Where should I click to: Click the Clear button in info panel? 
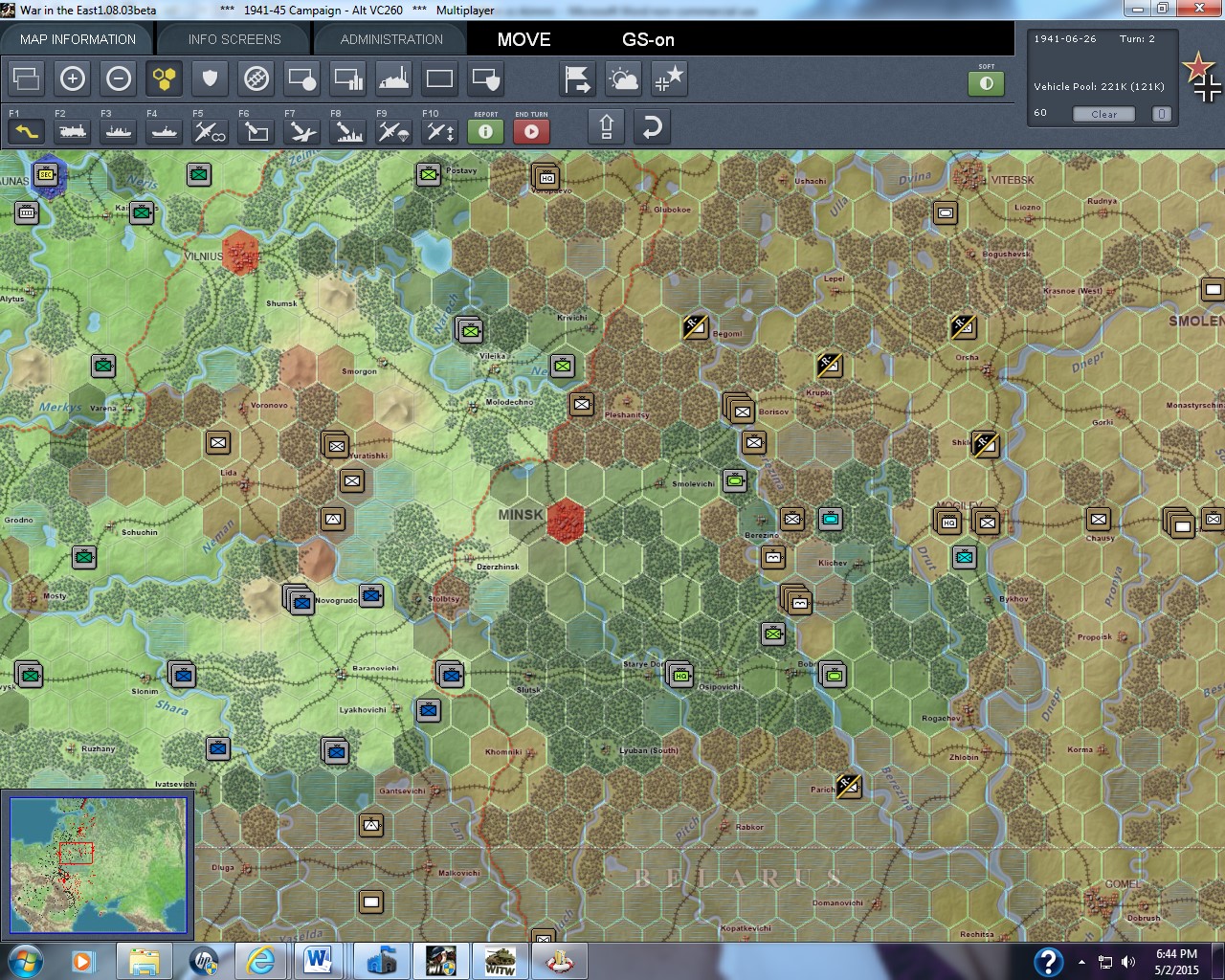[x=1103, y=114]
